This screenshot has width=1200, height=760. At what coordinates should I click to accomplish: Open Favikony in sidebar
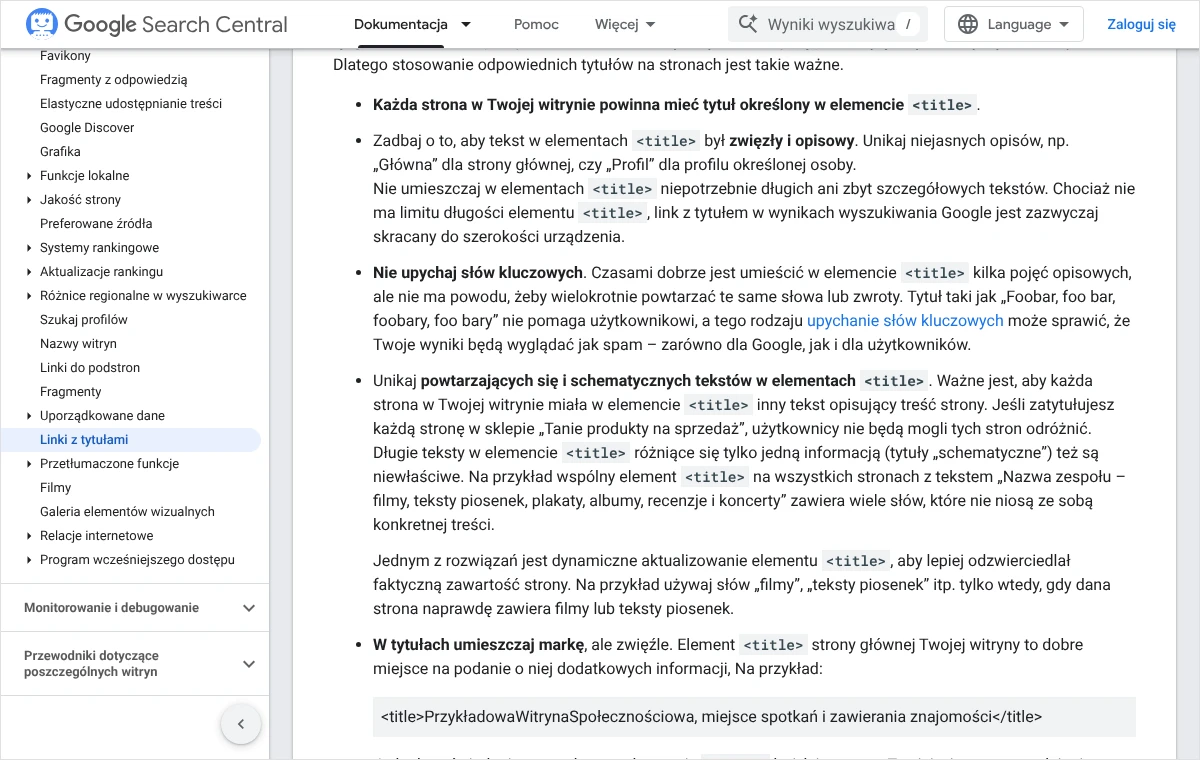pos(65,56)
